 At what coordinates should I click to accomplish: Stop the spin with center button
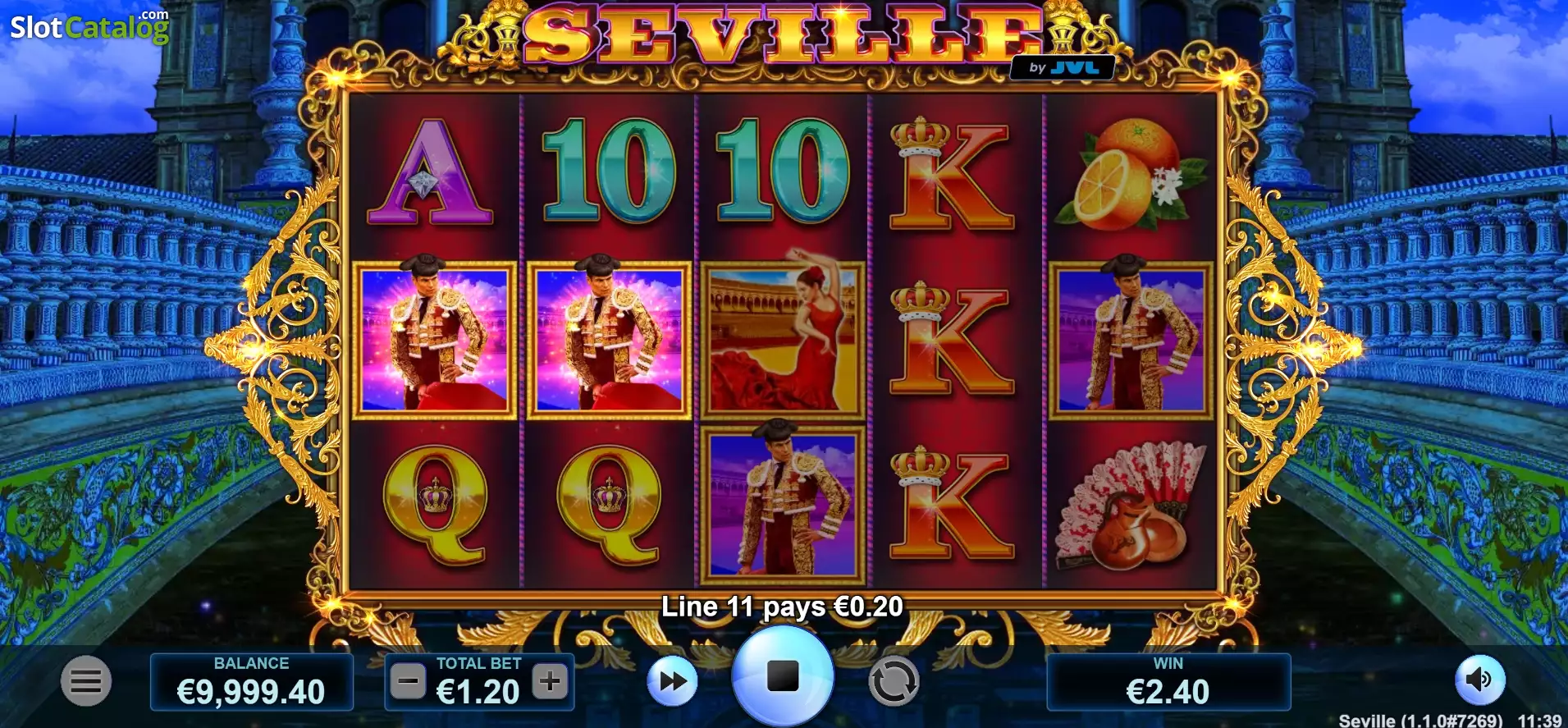(x=783, y=677)
